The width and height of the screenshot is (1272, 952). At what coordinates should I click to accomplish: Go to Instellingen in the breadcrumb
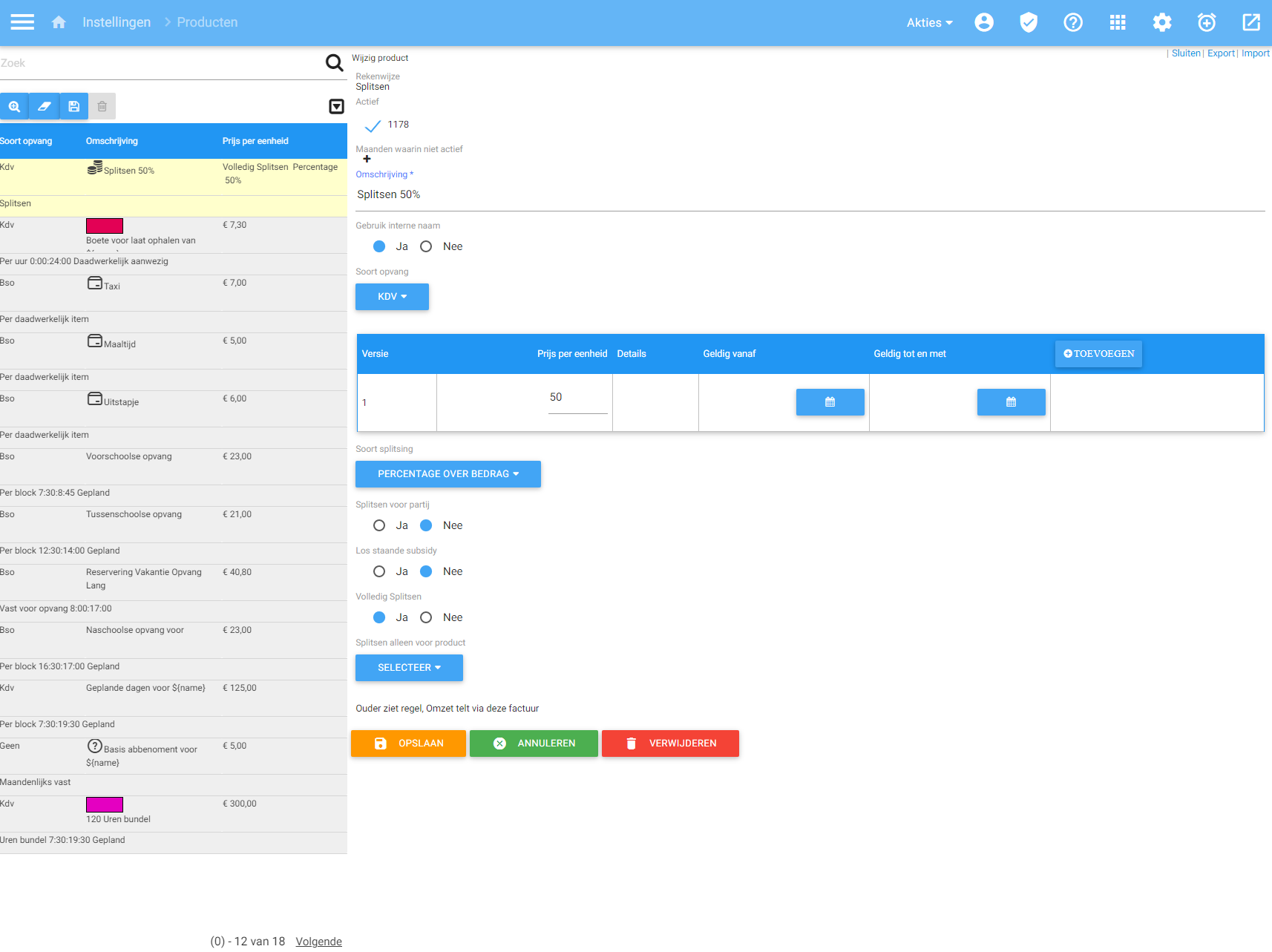(x=117, y=22)
